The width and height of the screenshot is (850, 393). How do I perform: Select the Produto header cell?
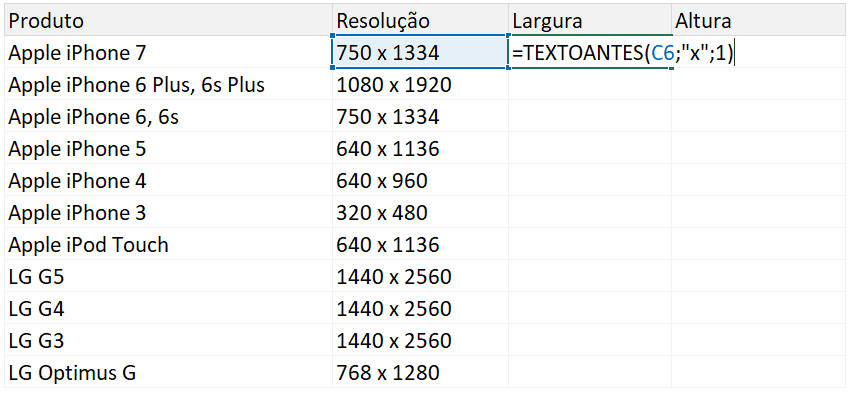point(169,21)
